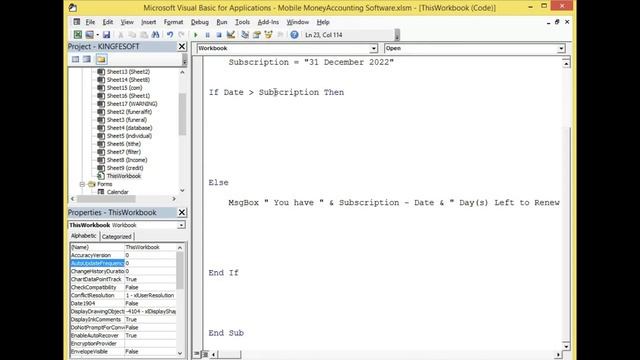
Task: Click the project tree vertical scrollbar thumb
Action: click(182, 114)
